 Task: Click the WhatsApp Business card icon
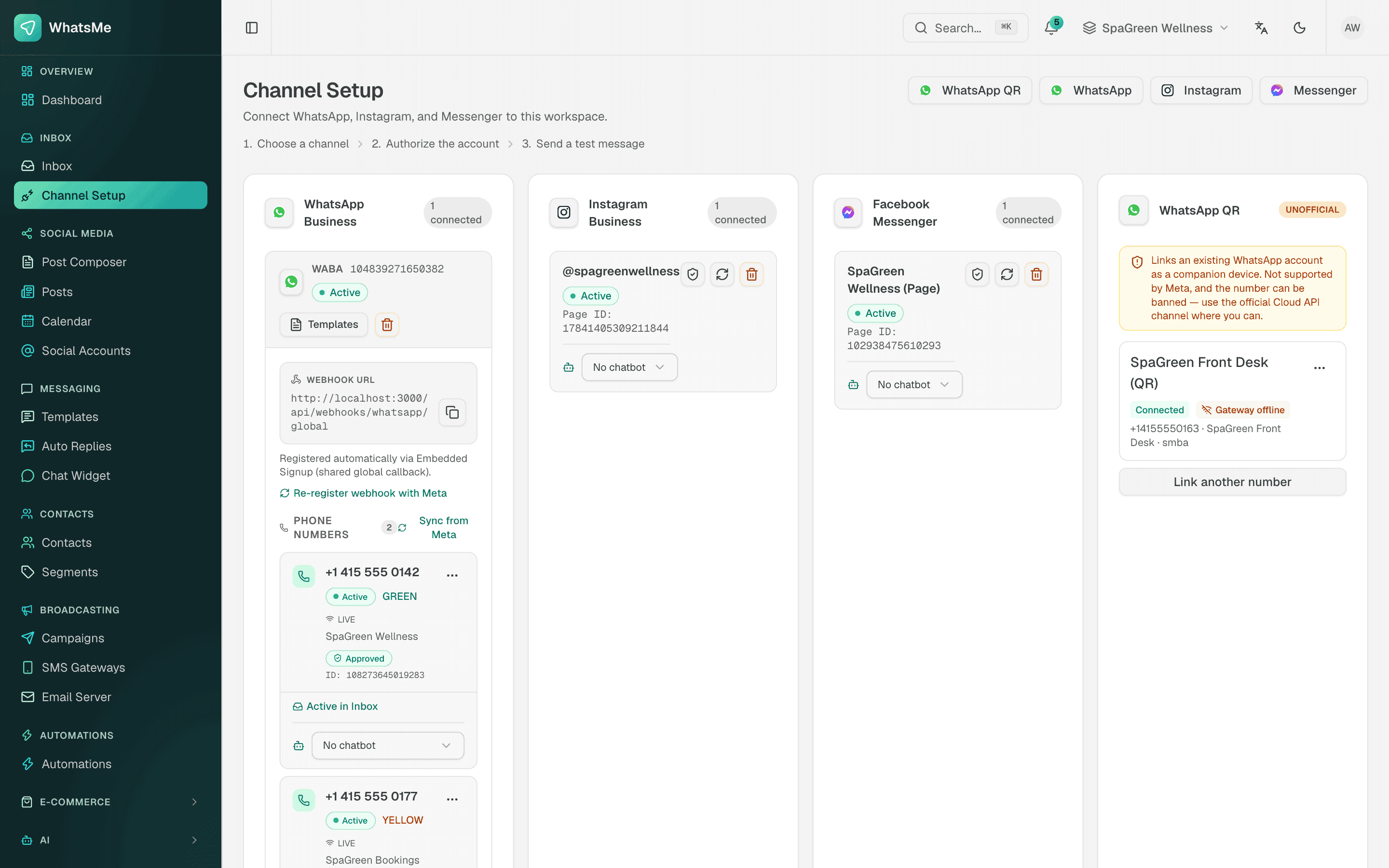pyautogui.click(x=279, y=212)
